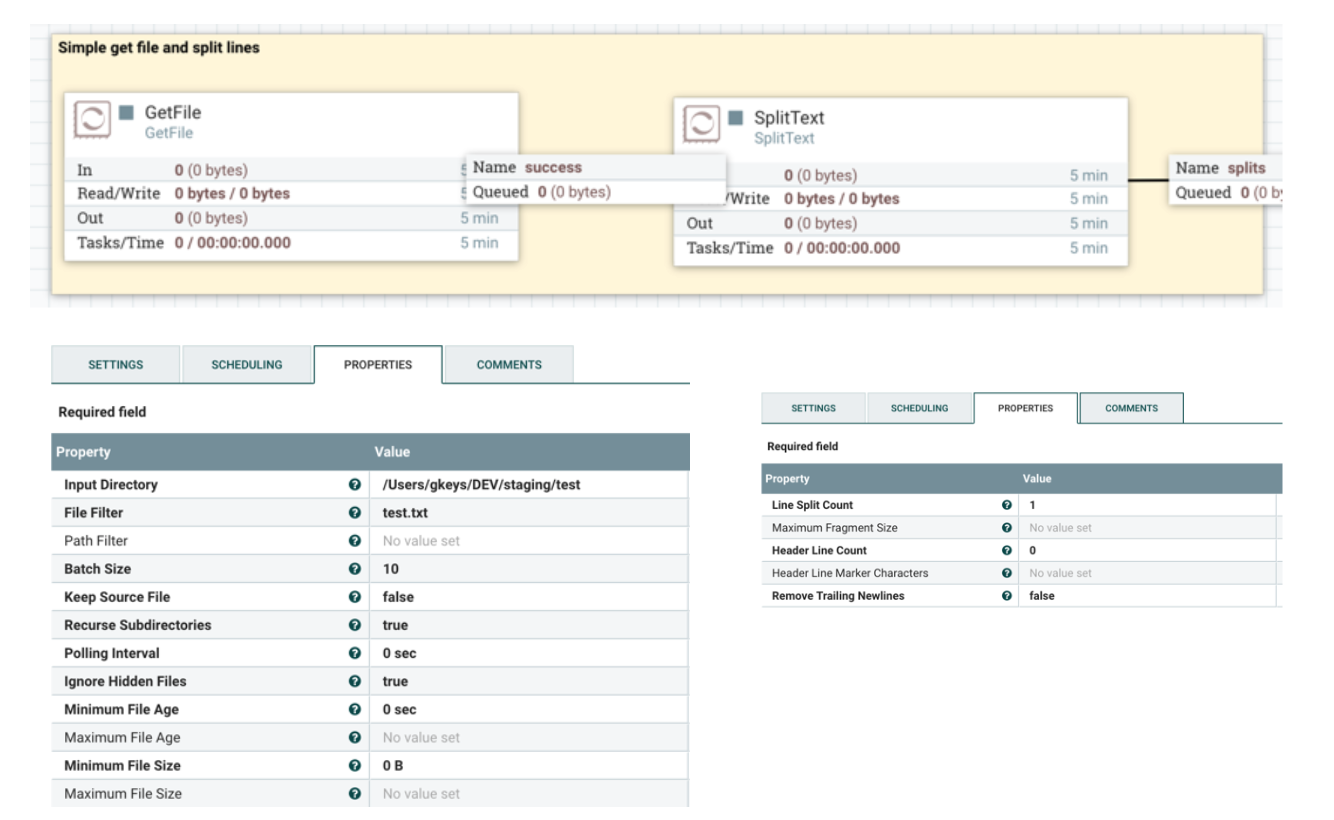Click the SplitText processor icon
The image size is (1334, 820).
[x=702, y=125]
